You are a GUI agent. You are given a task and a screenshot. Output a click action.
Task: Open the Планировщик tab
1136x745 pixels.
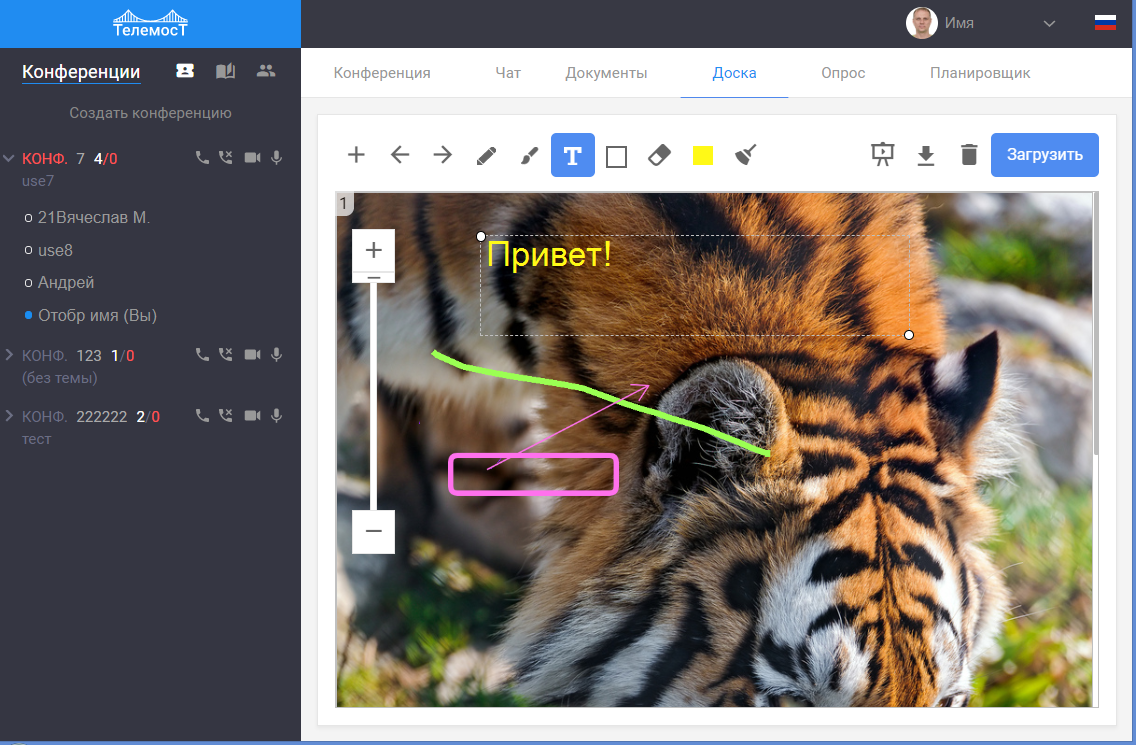coord(980,73)
